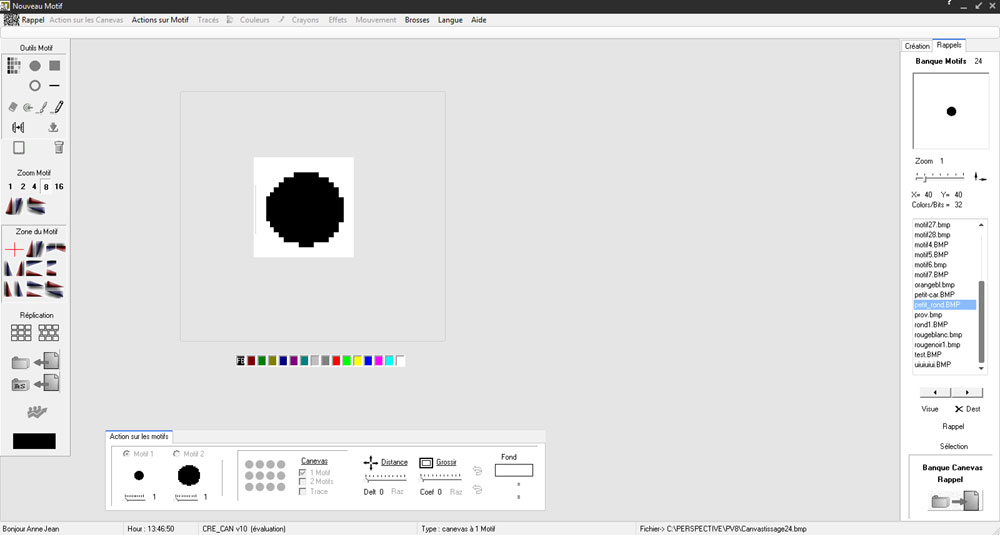Set motif zoom level to 16
The width and height of the screenshot is (1000, 535).
59,187
